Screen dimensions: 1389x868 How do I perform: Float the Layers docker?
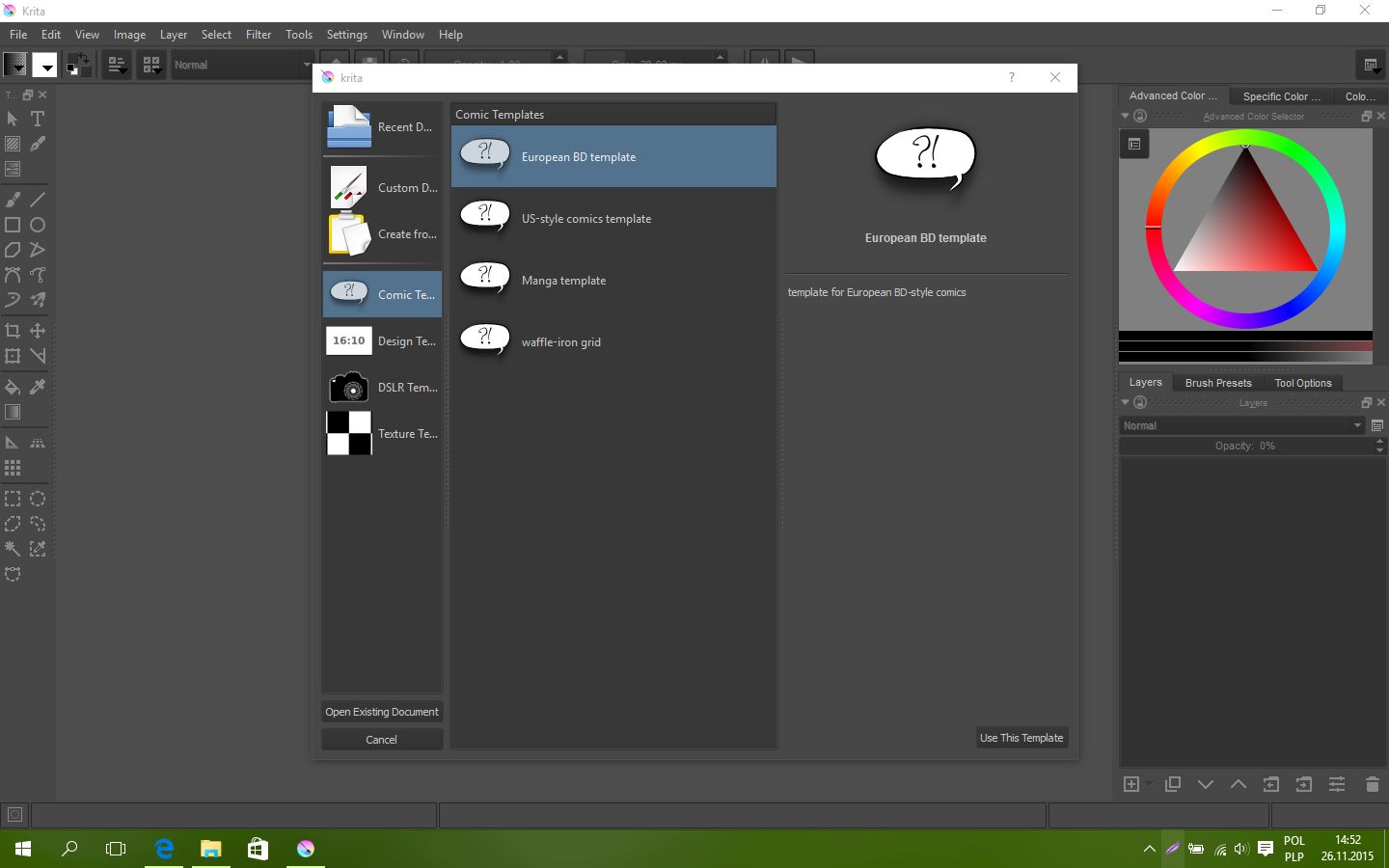[1367, 402]
